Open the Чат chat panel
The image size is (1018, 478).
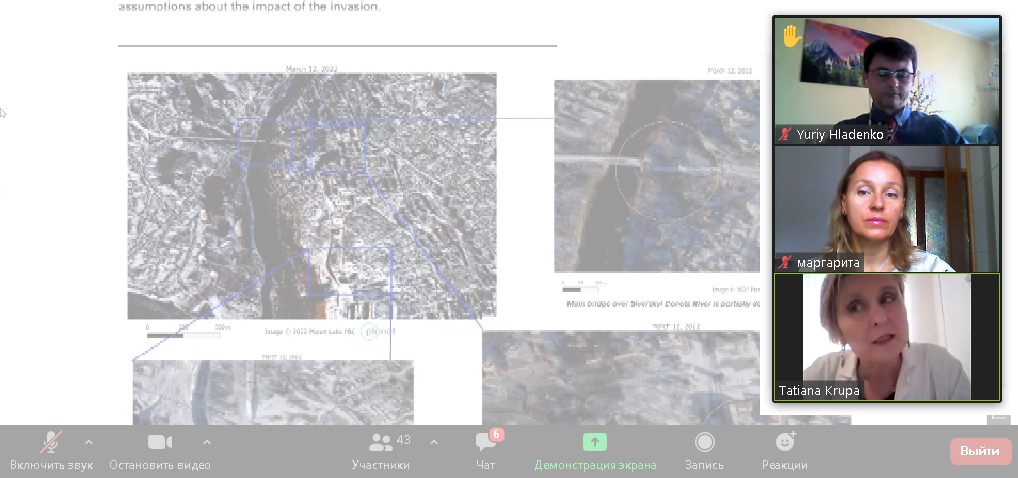(x=486, y=451)
